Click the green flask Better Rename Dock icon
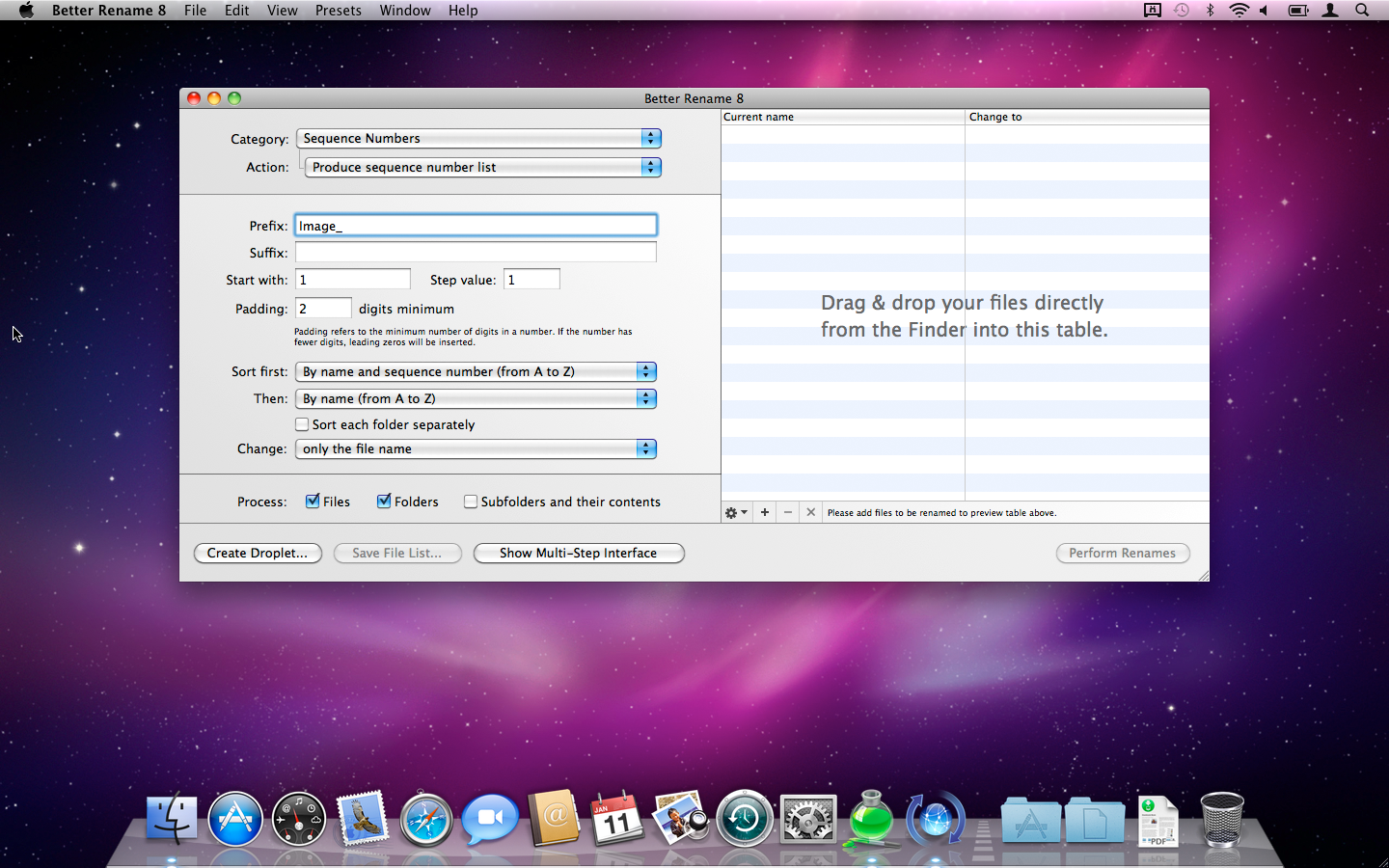This screenshot has height=868, width=1389. [x=872, y=819]
